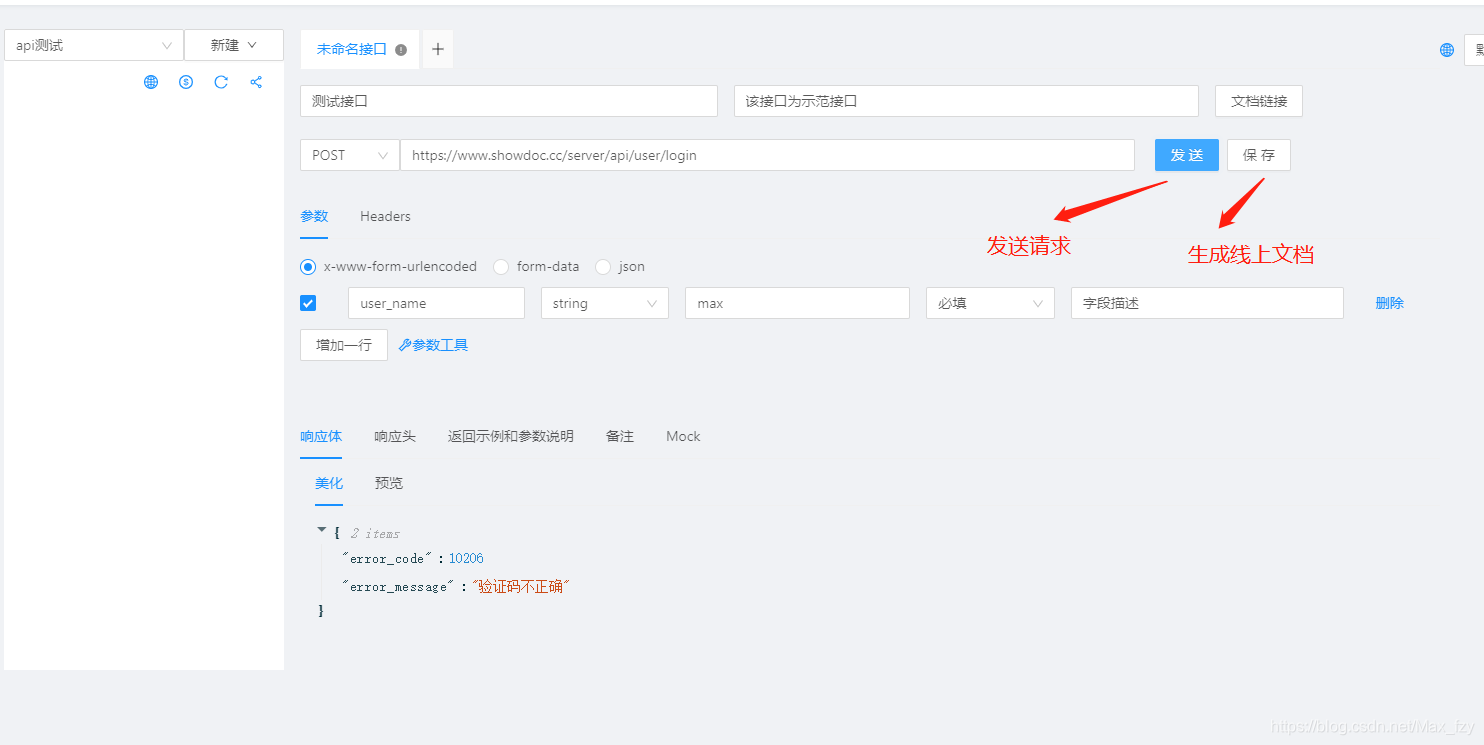Click the 发送 send request button
This screenshot has height=745, width=1484.
[x=1186, y=155]
